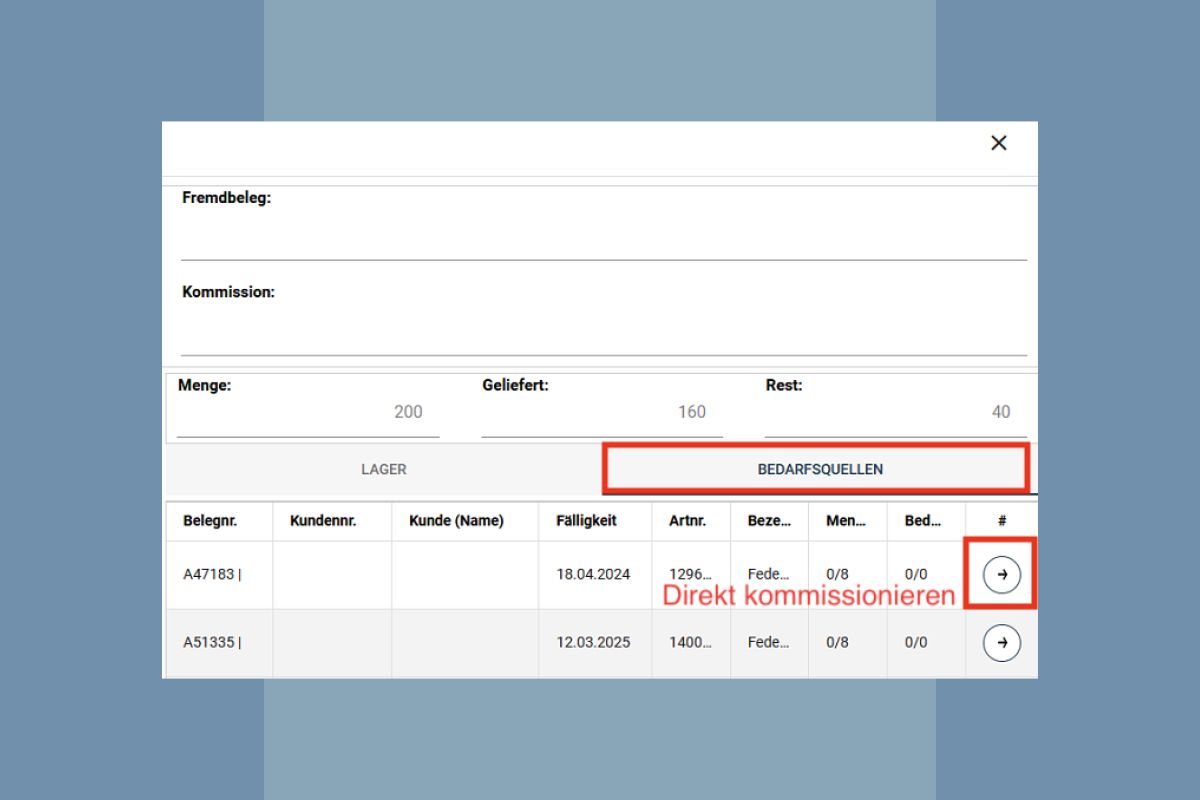Click the arrow icon for document A47183
Viewport: 1200px width, 800px height.
tap(1002, 574)
